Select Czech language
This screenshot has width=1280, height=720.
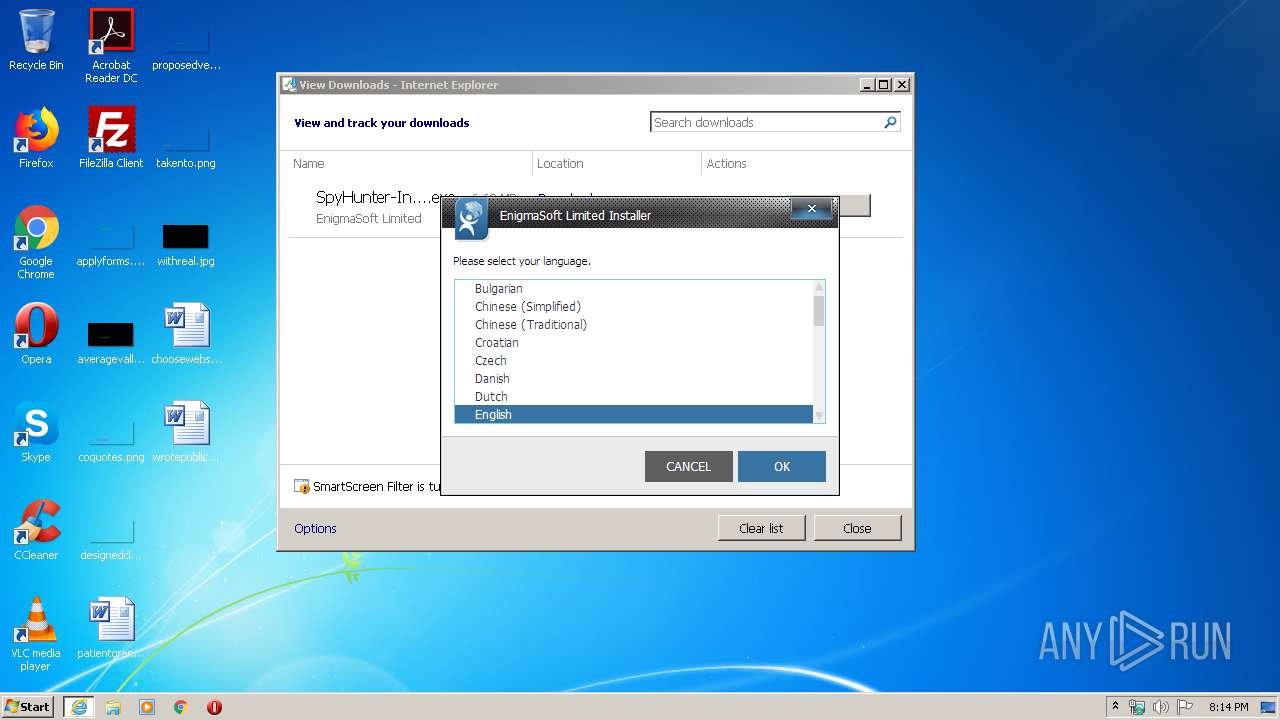(634, 360)
